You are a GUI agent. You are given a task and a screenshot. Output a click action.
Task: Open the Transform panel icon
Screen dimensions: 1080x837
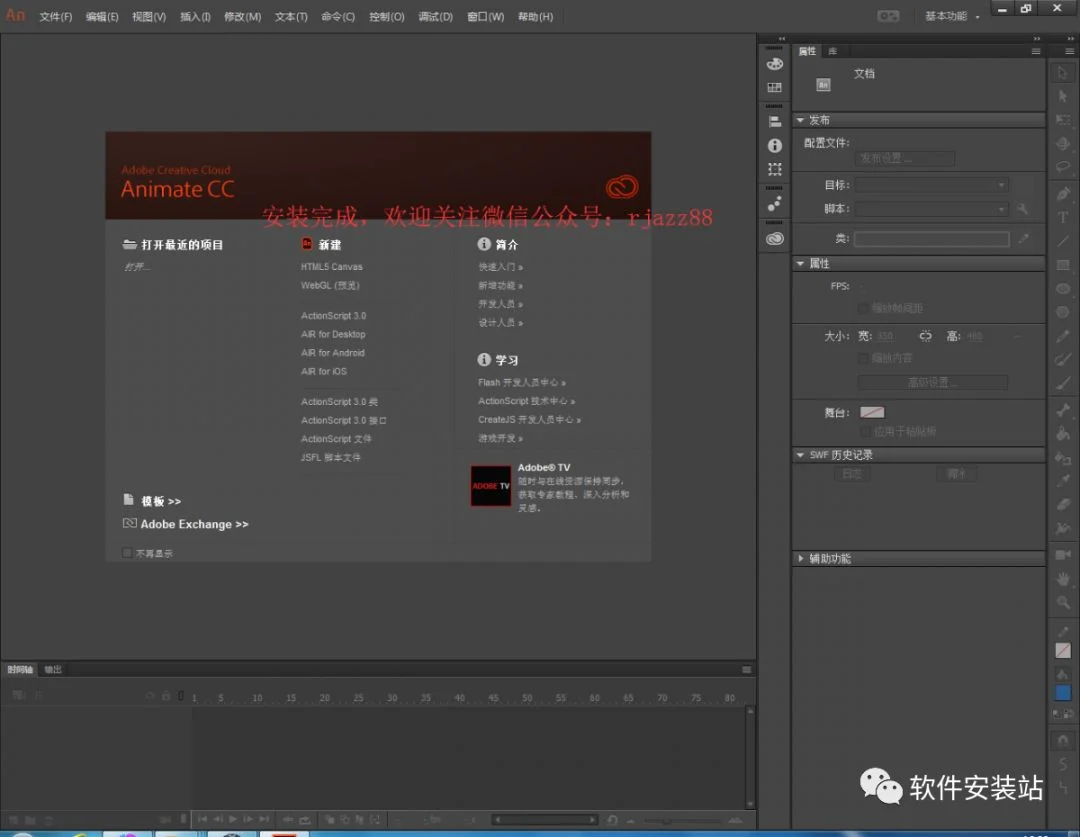775,169
